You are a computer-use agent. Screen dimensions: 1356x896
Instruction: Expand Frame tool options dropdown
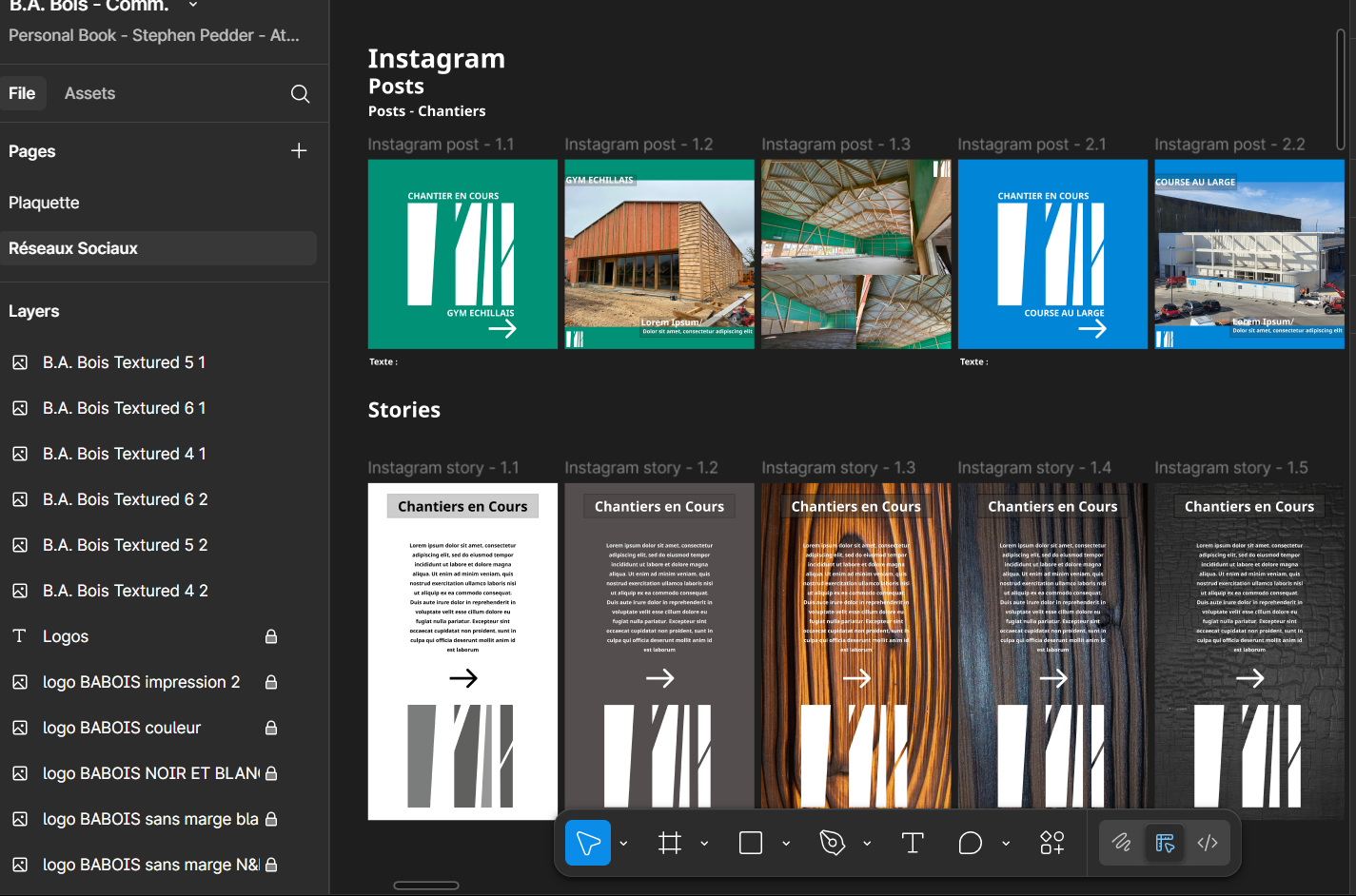(x=704, y=843)
